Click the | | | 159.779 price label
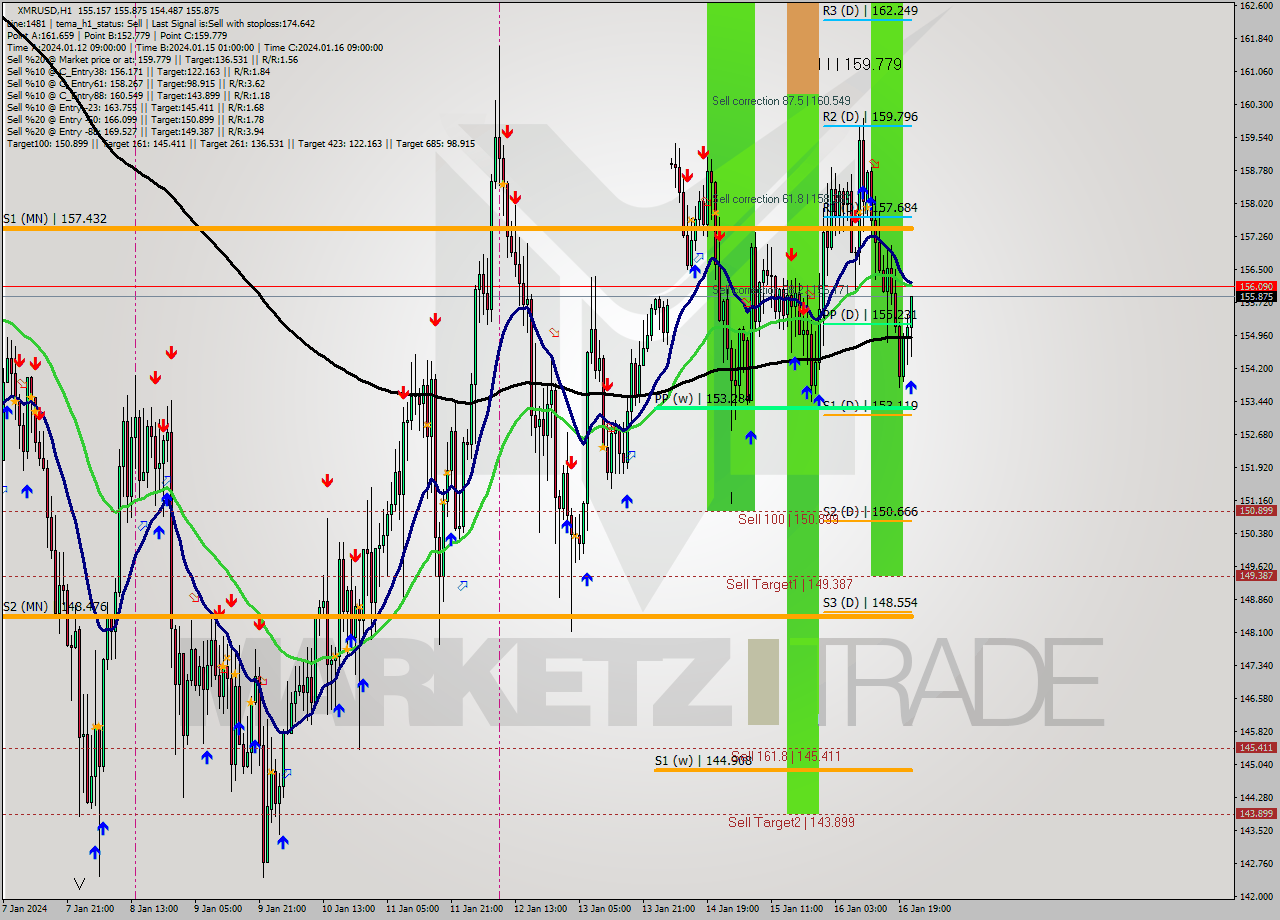Image resolution: width=1280 pixels, height=920 pixels. point(860,64)
